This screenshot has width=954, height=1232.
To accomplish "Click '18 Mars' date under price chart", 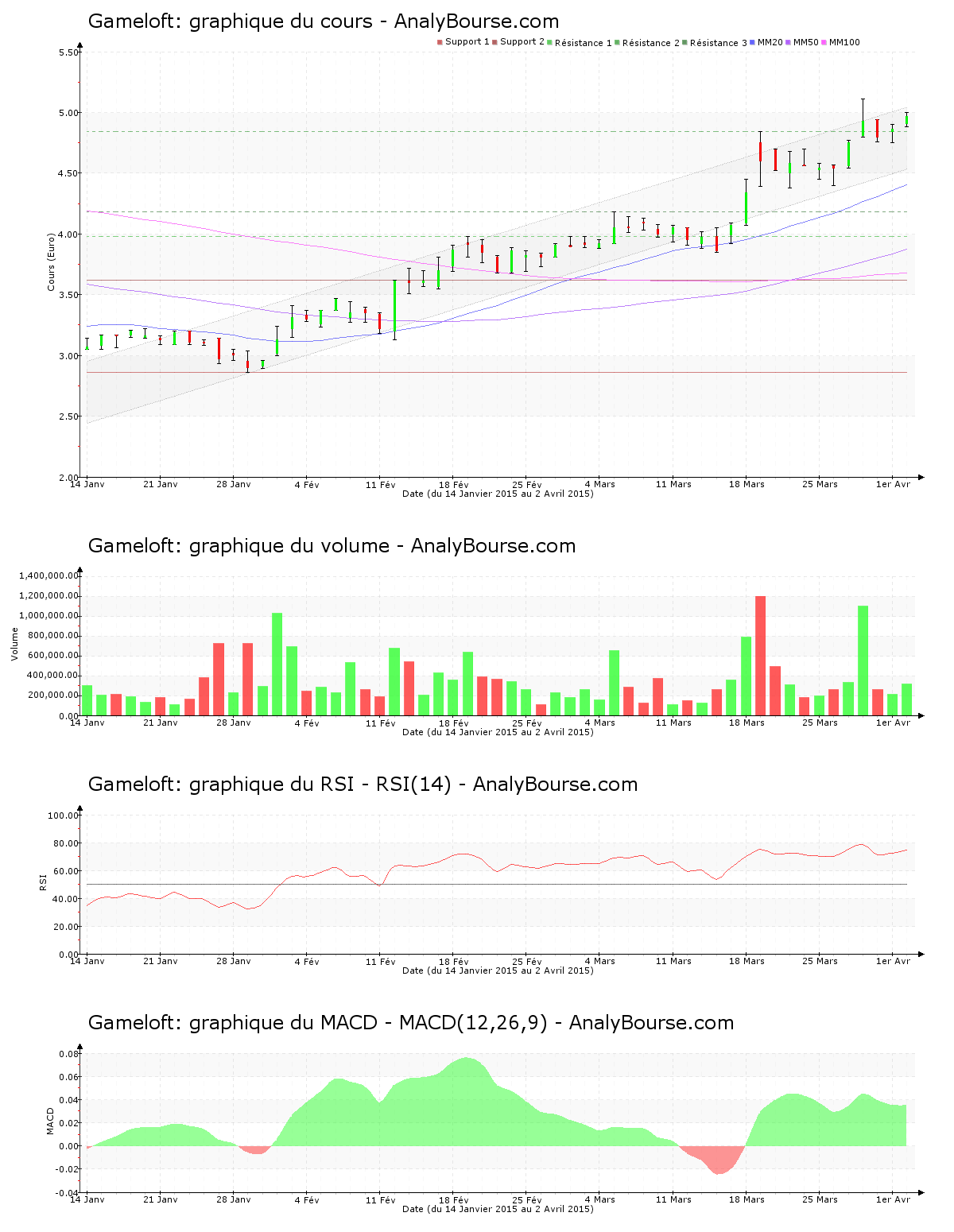I will pyautogui.click(x=747, y=484).
